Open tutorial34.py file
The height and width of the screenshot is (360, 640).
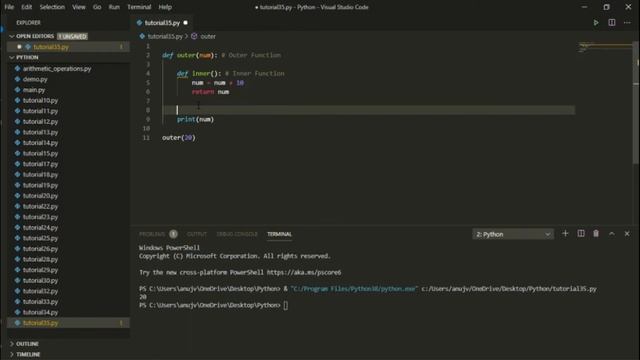point(40,313)
